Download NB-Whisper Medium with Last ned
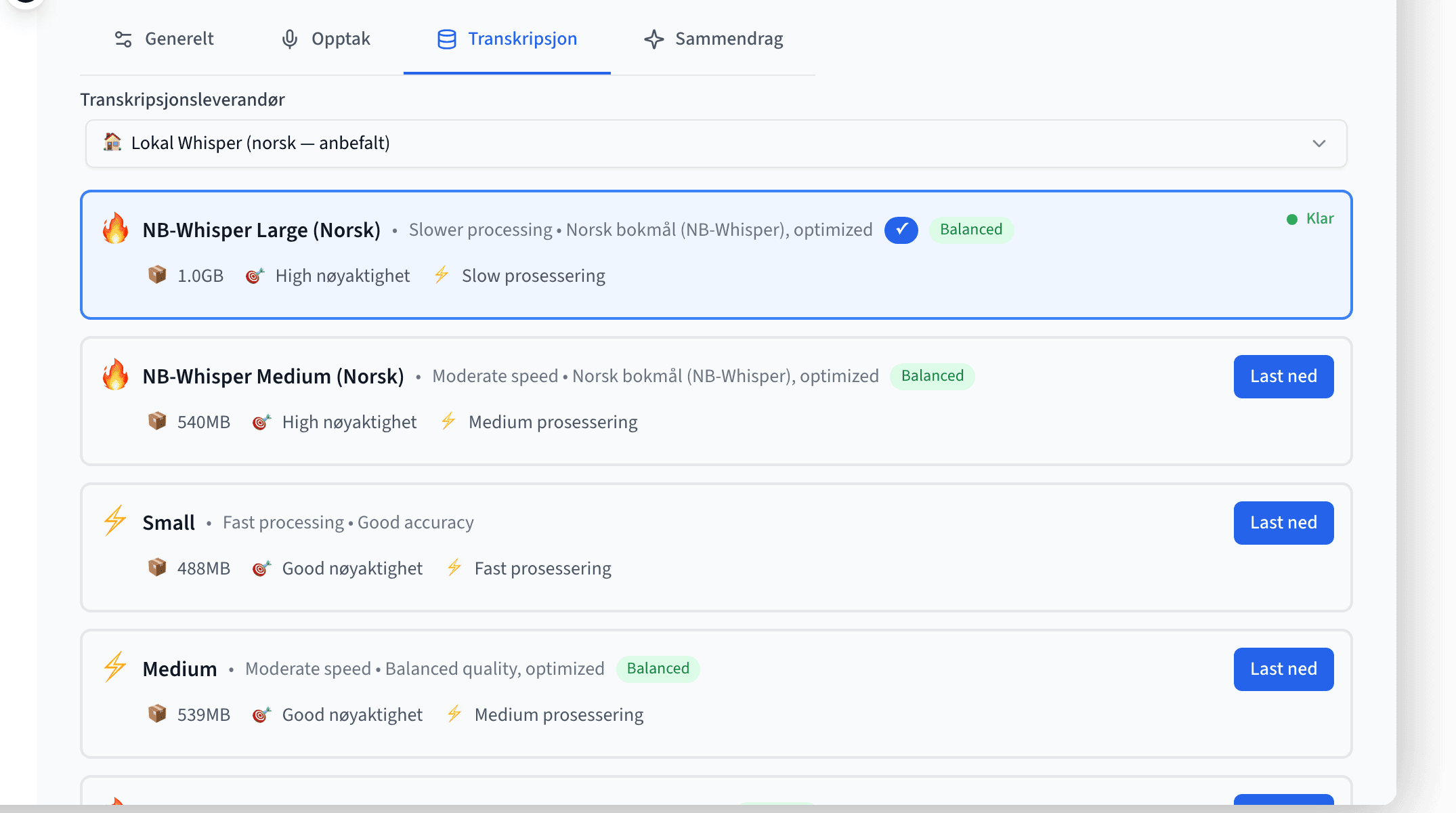The image size is (1456, 813). pos(1283,377)
